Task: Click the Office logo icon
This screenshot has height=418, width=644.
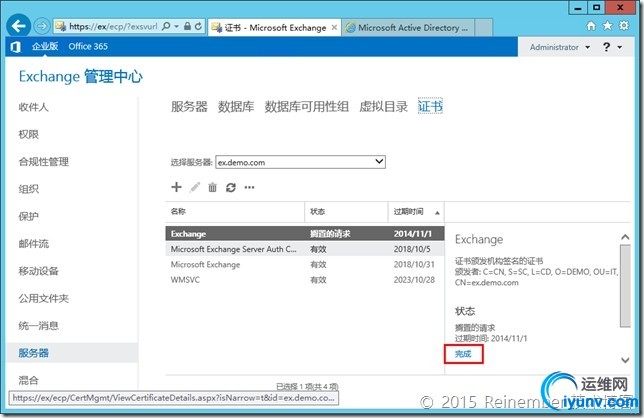Action: point(16,47)
